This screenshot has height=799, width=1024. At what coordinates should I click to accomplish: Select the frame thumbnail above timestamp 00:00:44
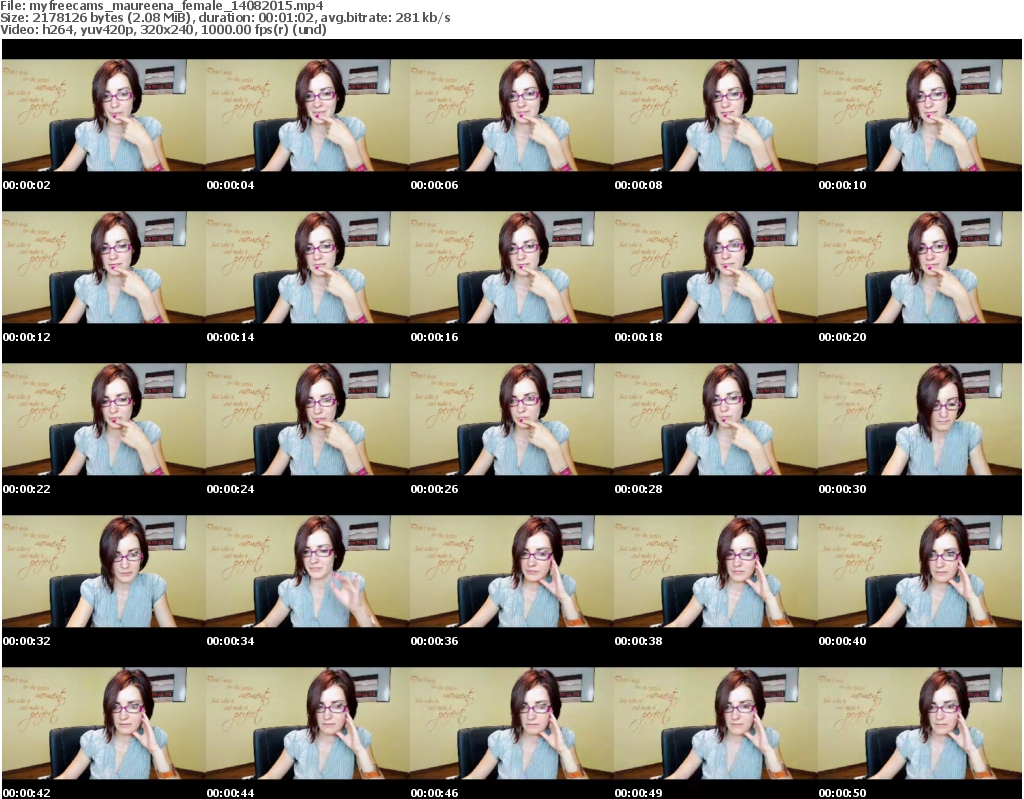click(x=308, y=723)
